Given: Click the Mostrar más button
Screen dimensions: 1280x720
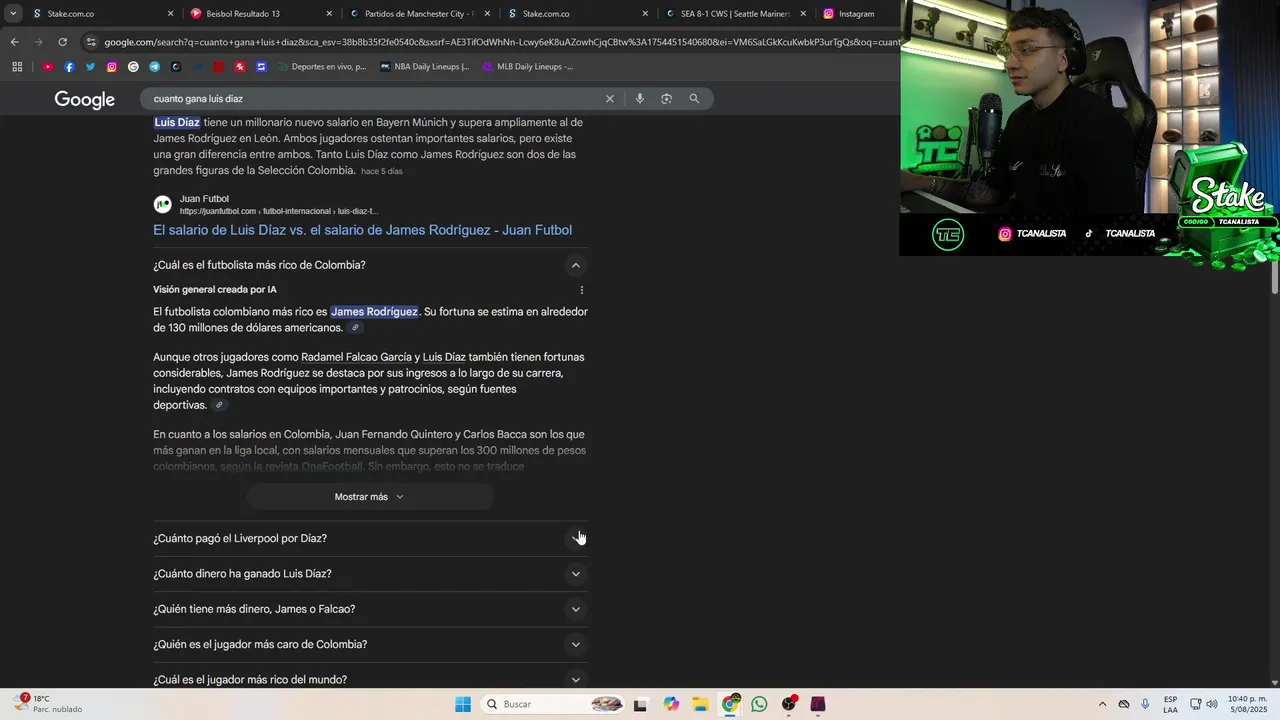Looking at the screenshot, I should click(x=370, y=497).
